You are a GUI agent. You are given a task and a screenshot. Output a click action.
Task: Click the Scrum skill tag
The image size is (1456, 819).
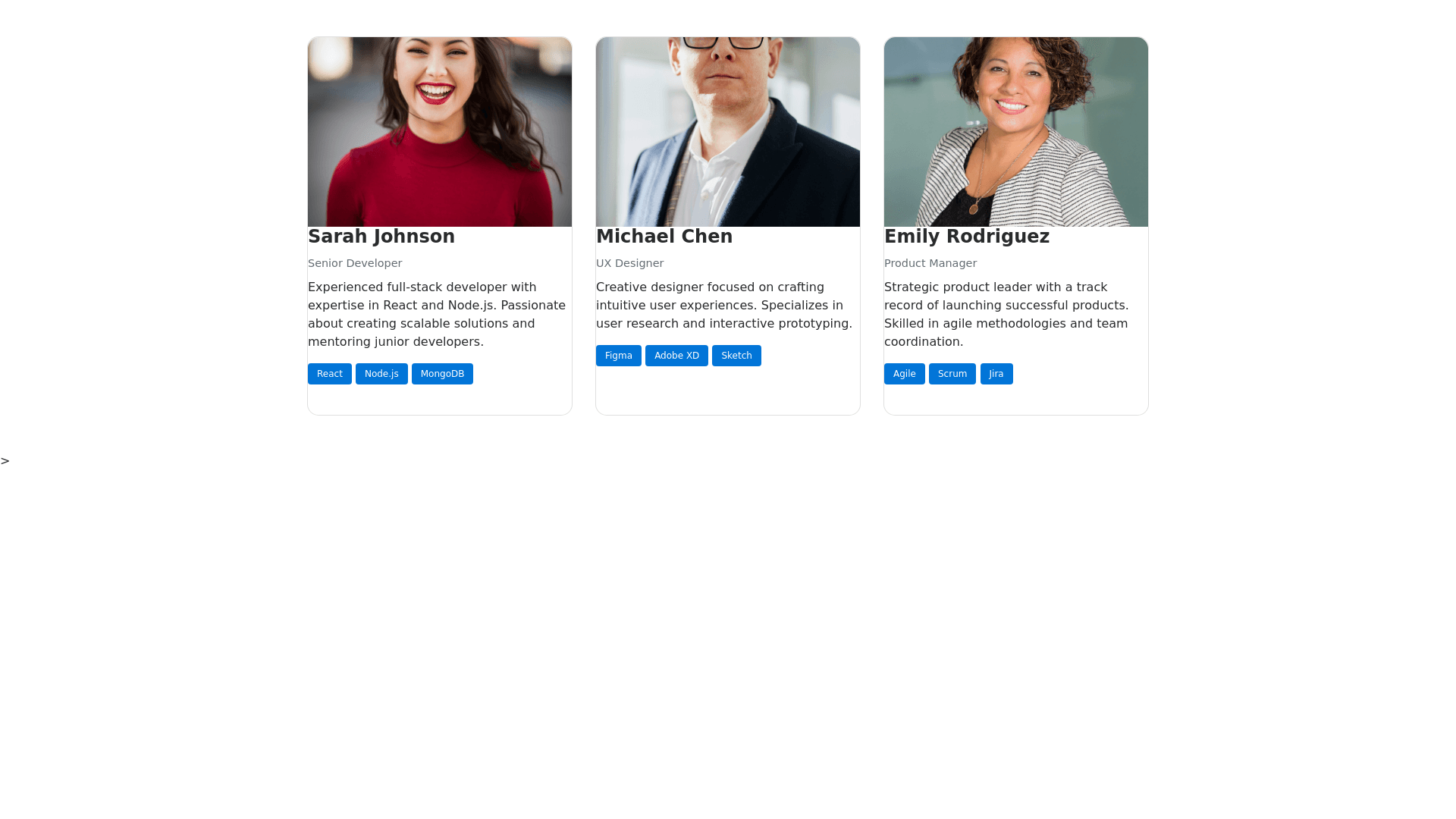click(952, 374)
